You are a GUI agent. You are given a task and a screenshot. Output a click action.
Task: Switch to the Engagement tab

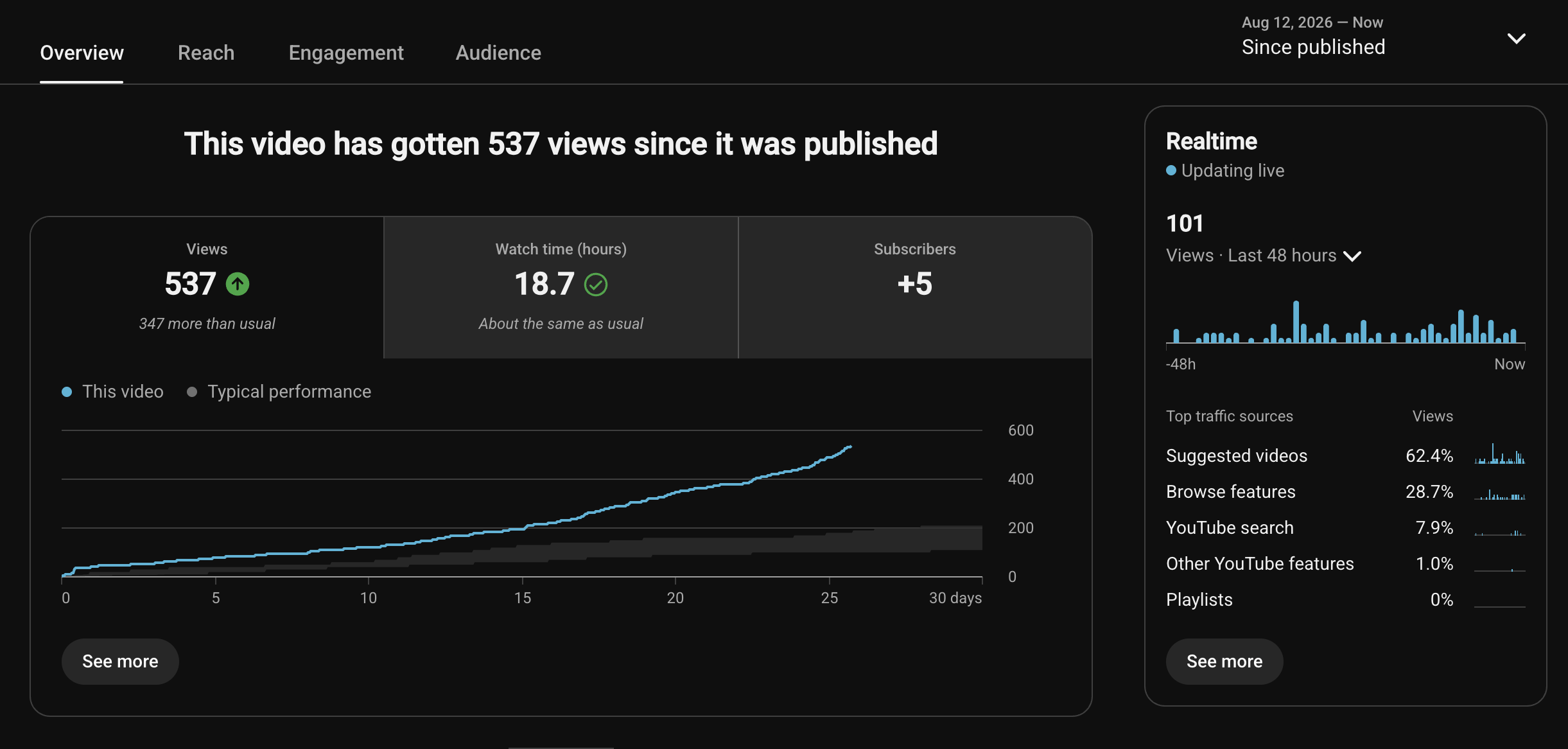(x=346, y=53)
